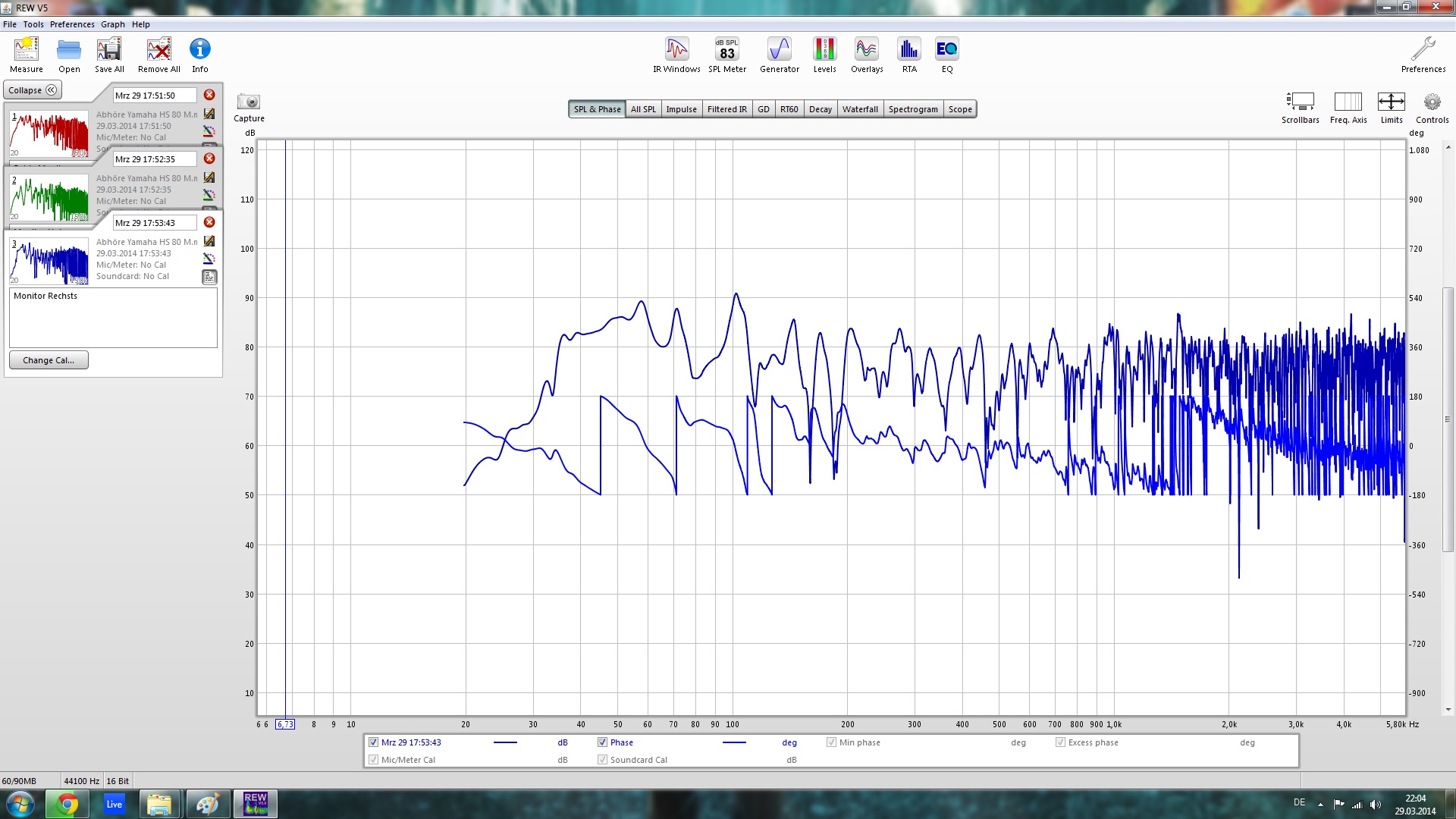Open the Levels tool
The image size is (1456, 819).
824,55
